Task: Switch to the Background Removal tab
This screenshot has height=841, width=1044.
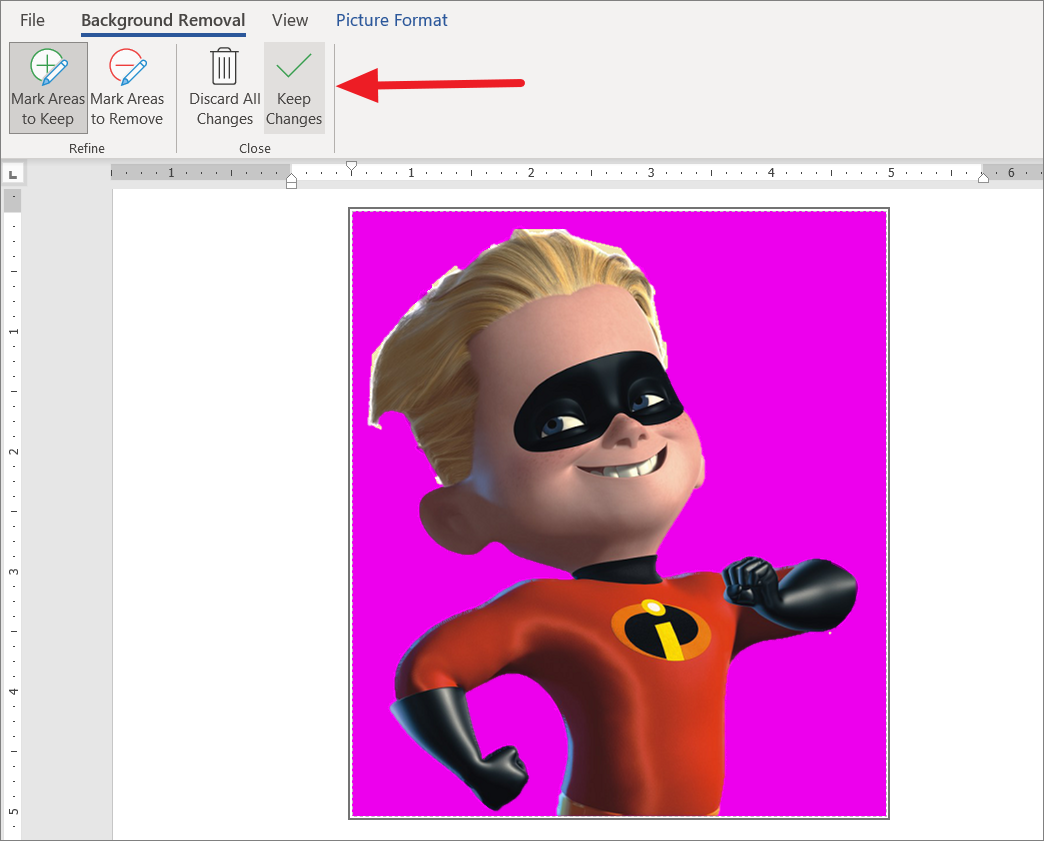Action: click(x=163, y=21)
